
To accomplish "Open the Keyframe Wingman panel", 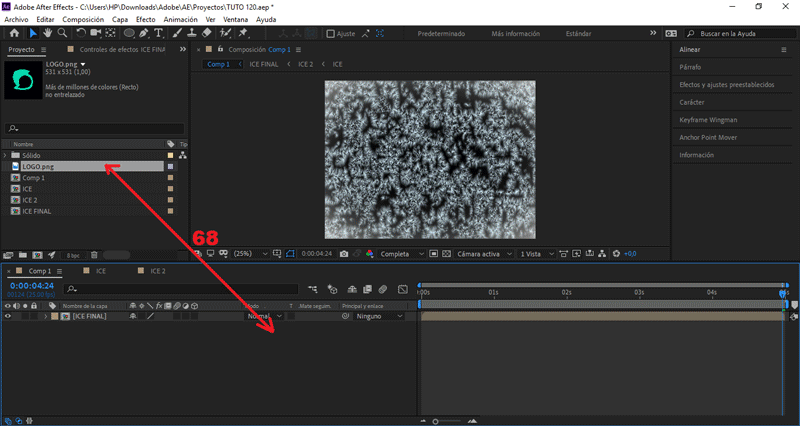I will click(708, 120).
